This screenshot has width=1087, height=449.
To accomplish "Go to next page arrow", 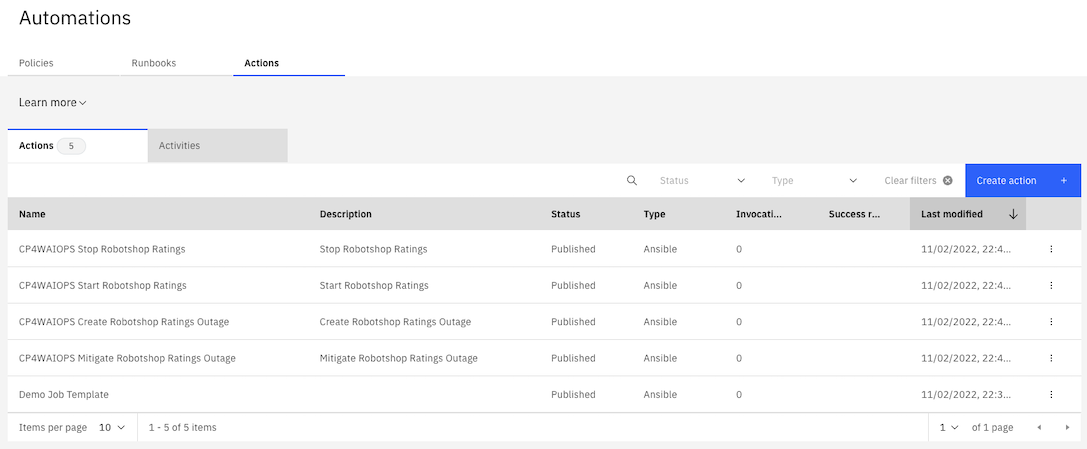I will [x=1067, y=428].
